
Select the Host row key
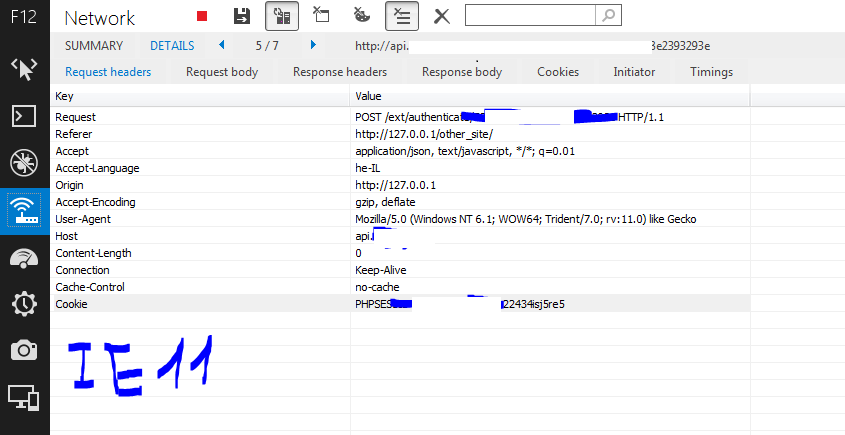pyautogui.click(x=66, y=236)
